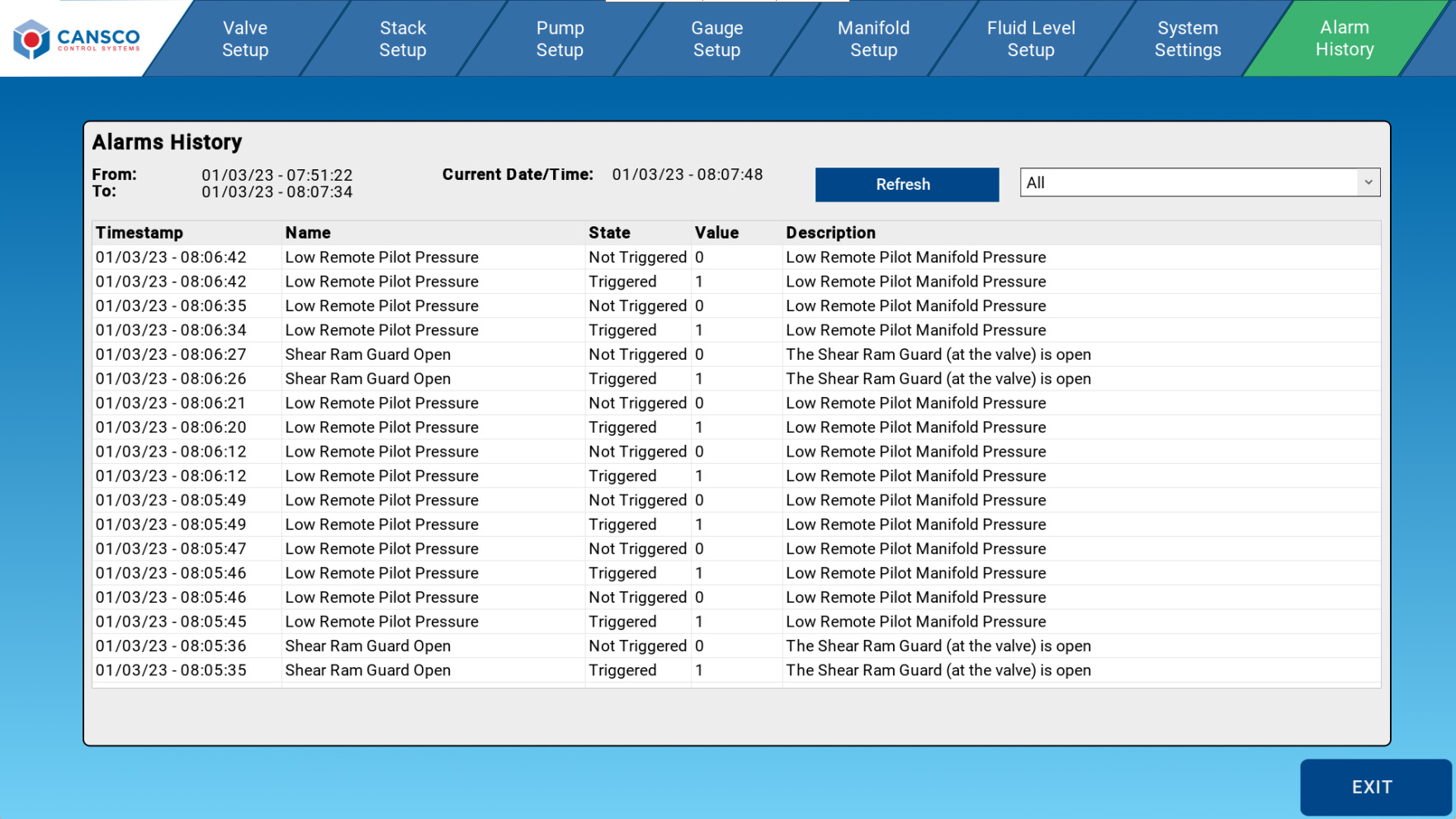The image size is (1456, 819).
Task: Open the System Settings tab
Action: coord(1187,39)
